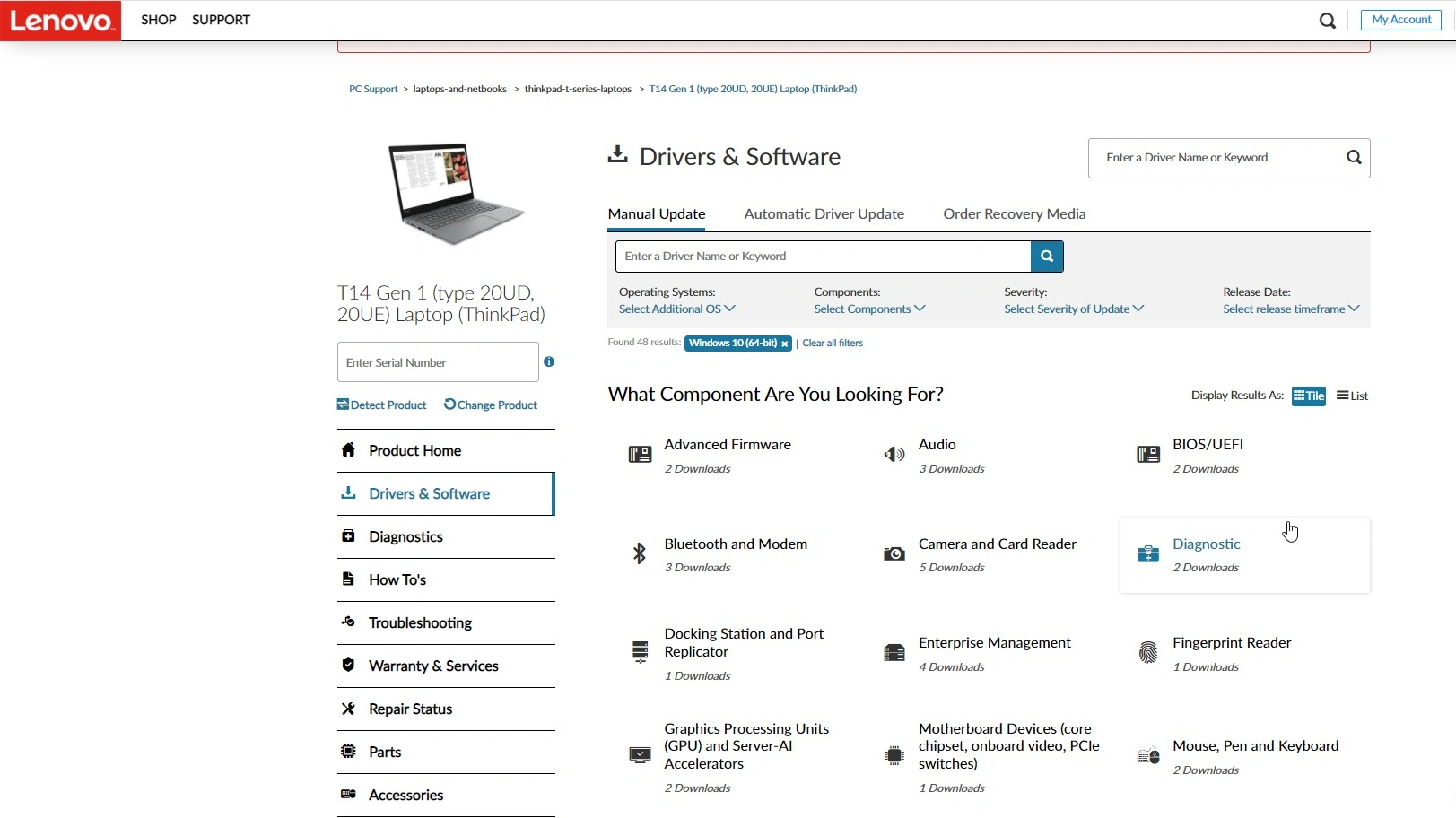
Task: Open the Advanced Firmware component icon
Action: tap(640, 455)
